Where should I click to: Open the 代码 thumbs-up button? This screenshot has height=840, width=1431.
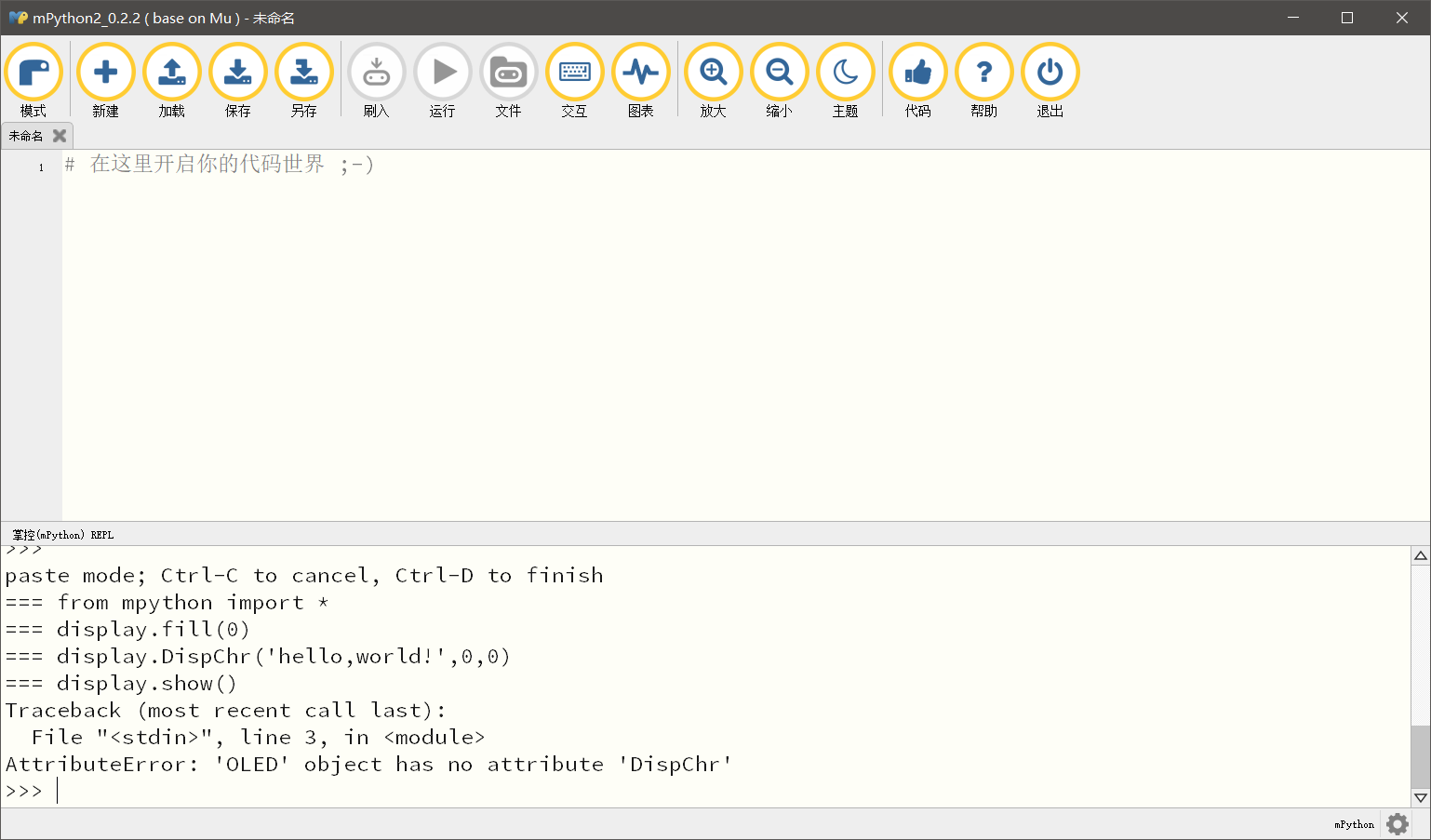pos(918,81)
